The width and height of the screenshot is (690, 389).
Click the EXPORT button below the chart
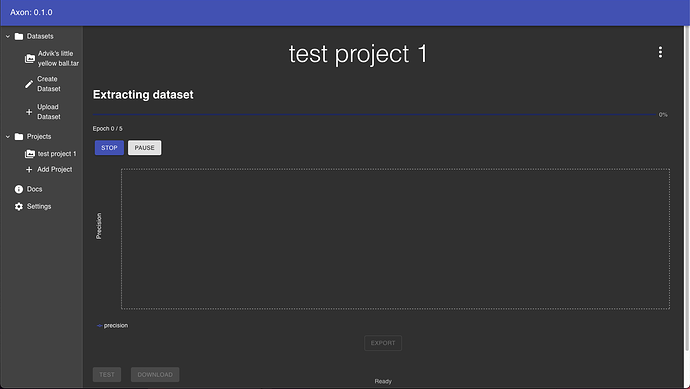click(383, 343)
